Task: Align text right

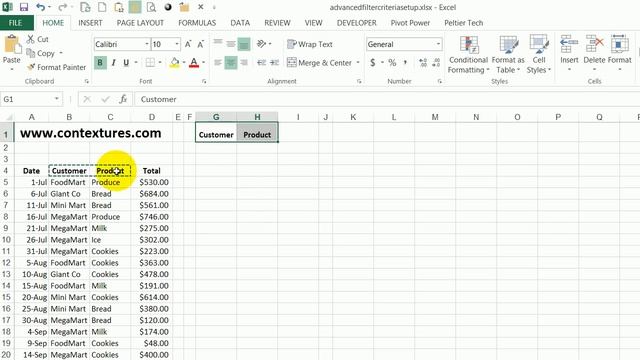Action: (244, 62)
